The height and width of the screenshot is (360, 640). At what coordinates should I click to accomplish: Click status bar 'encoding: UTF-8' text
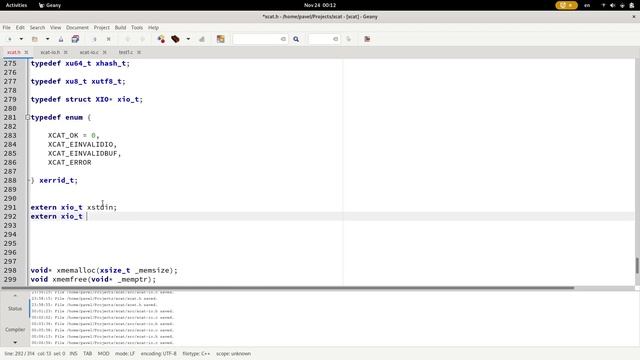pos(158,354)
